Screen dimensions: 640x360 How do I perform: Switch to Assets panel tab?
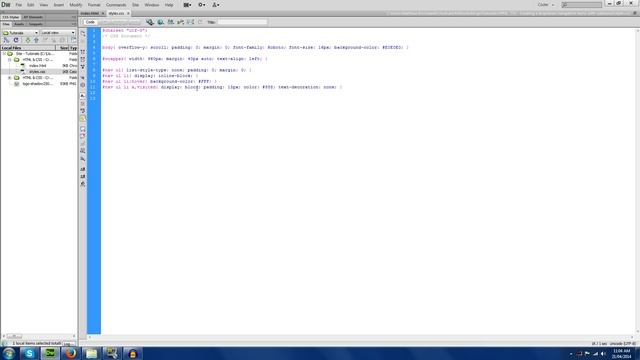(x=19, y=24)
